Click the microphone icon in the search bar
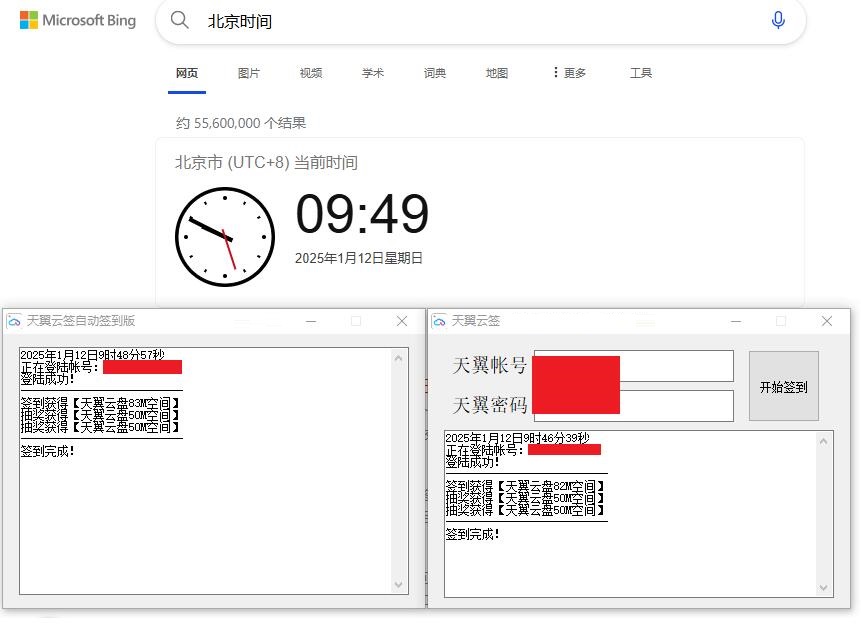 pos(778,21)
